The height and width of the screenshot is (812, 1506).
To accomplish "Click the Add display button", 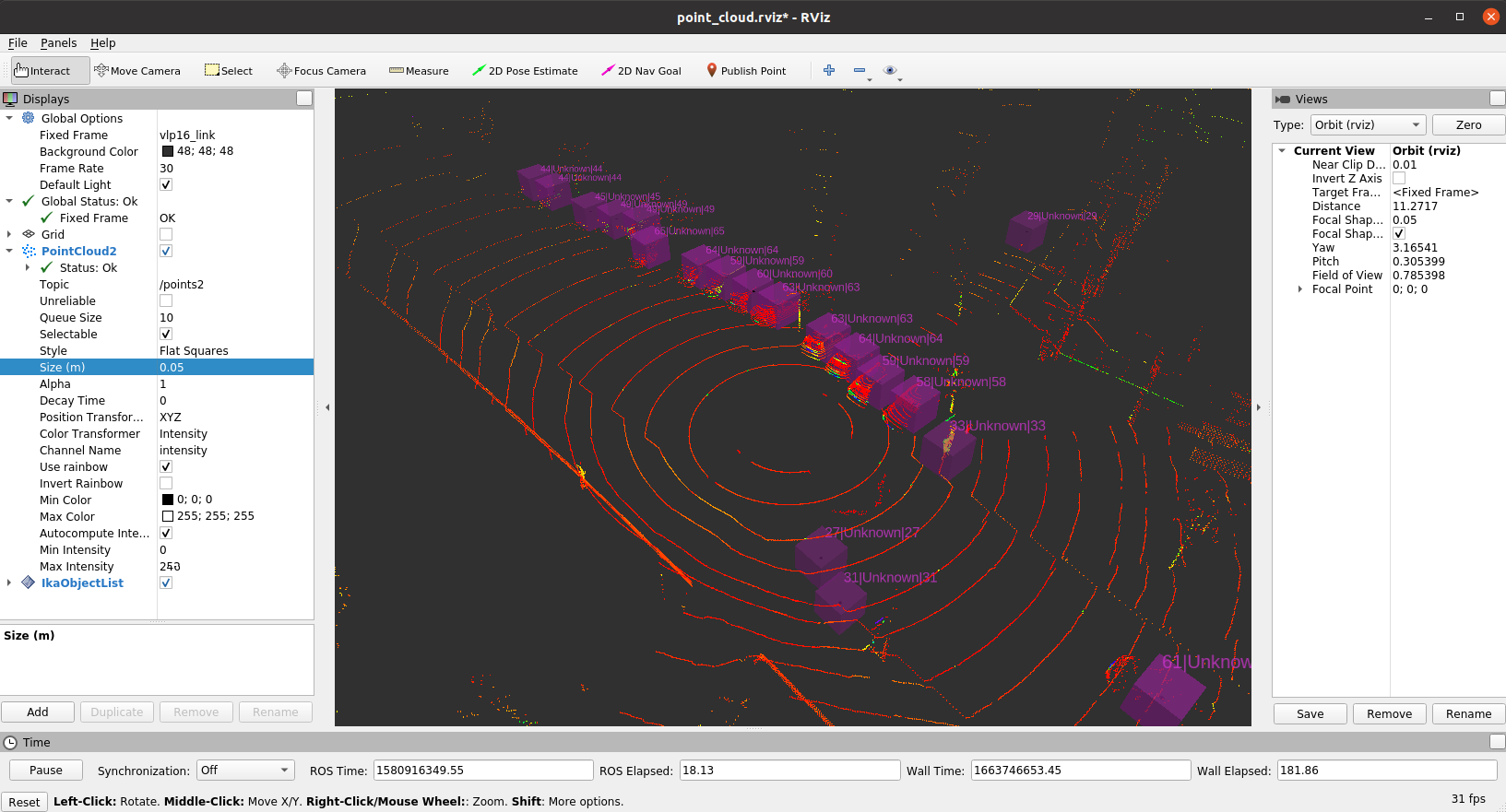I will (38, 712).
